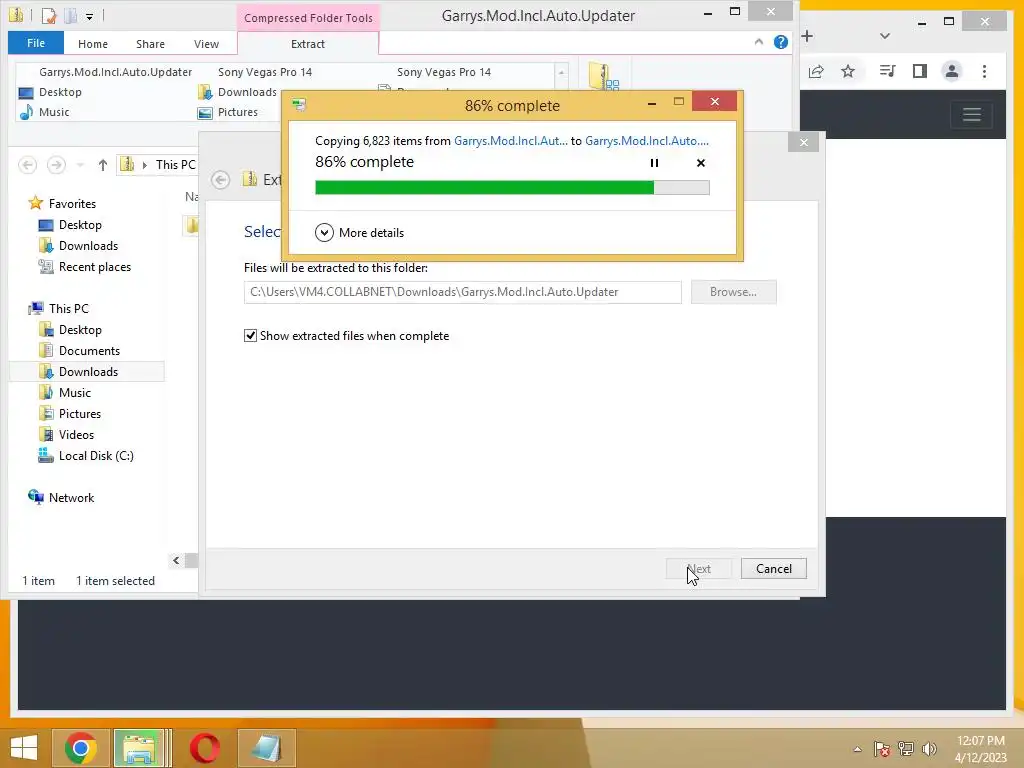
Task: Pick Garrys.Mod.Incl.Auto.Updater in Extract To list
Action: (x=116, y=72)
